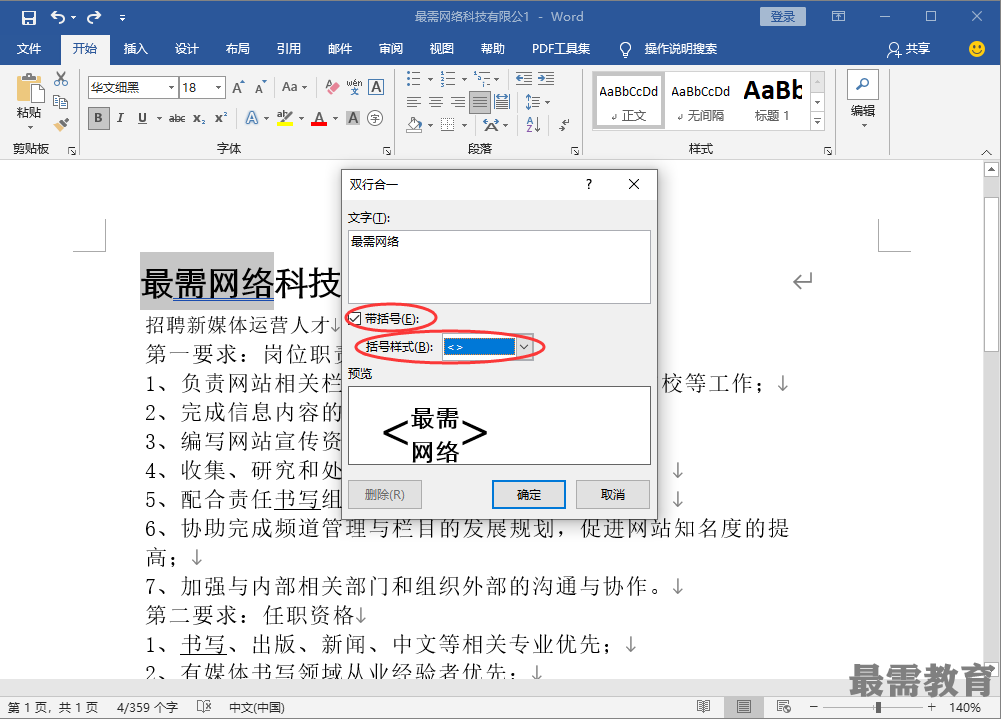Open the font color dropdown arrow
Viewport: 1001px width, 720px height.
pos(335,118)
